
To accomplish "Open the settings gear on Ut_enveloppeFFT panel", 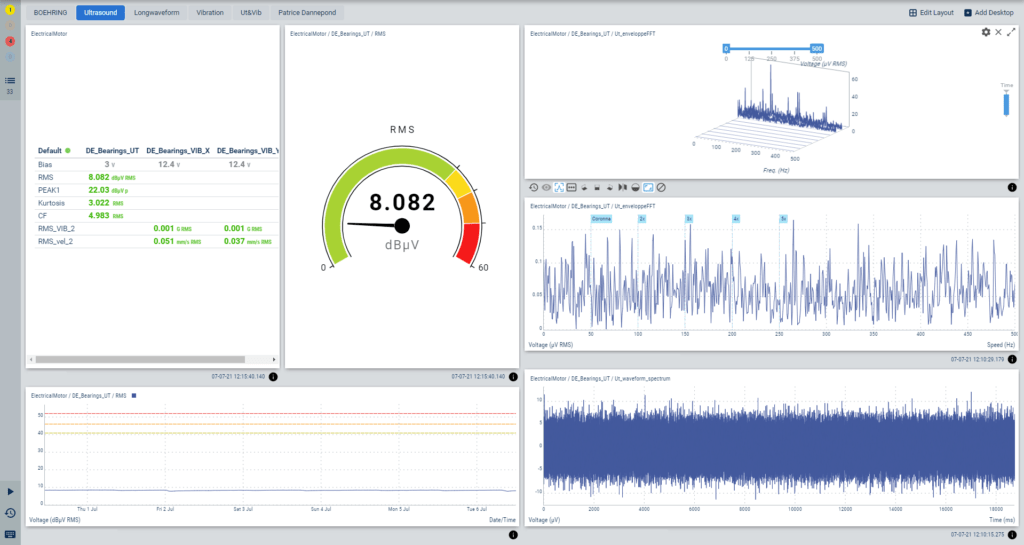I will coord(986,32).
